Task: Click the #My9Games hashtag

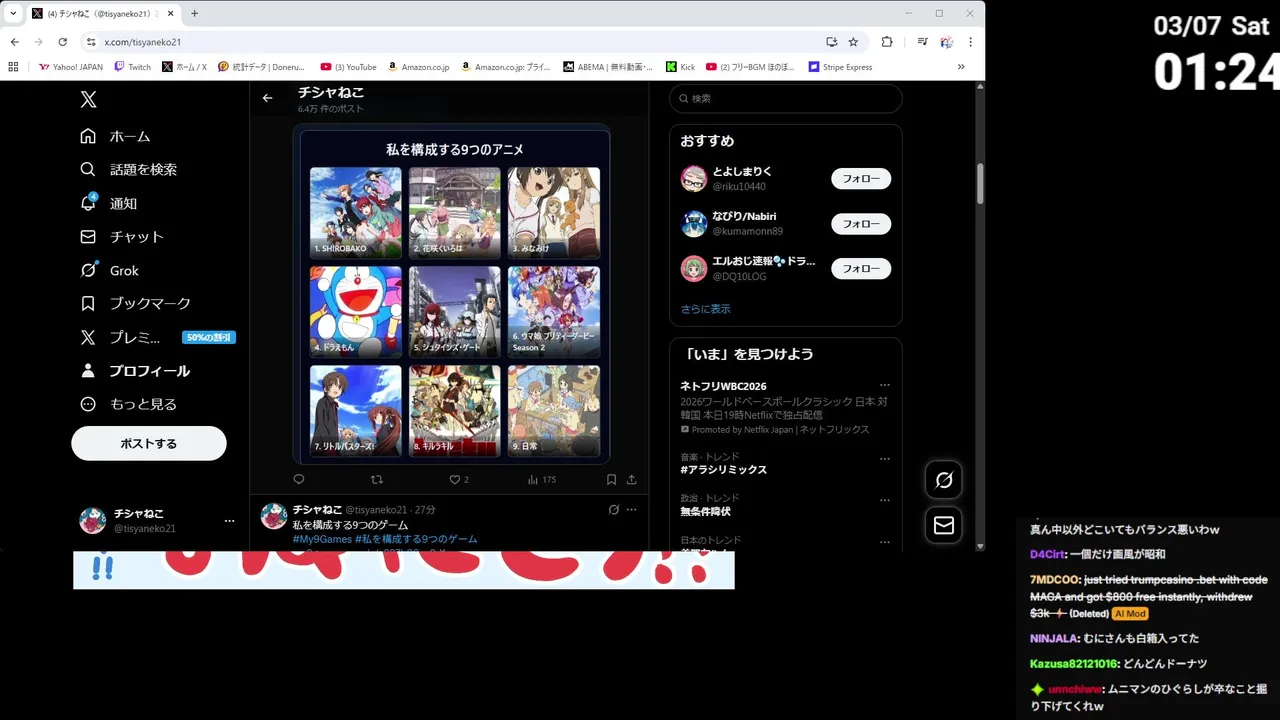Action: 322,539
